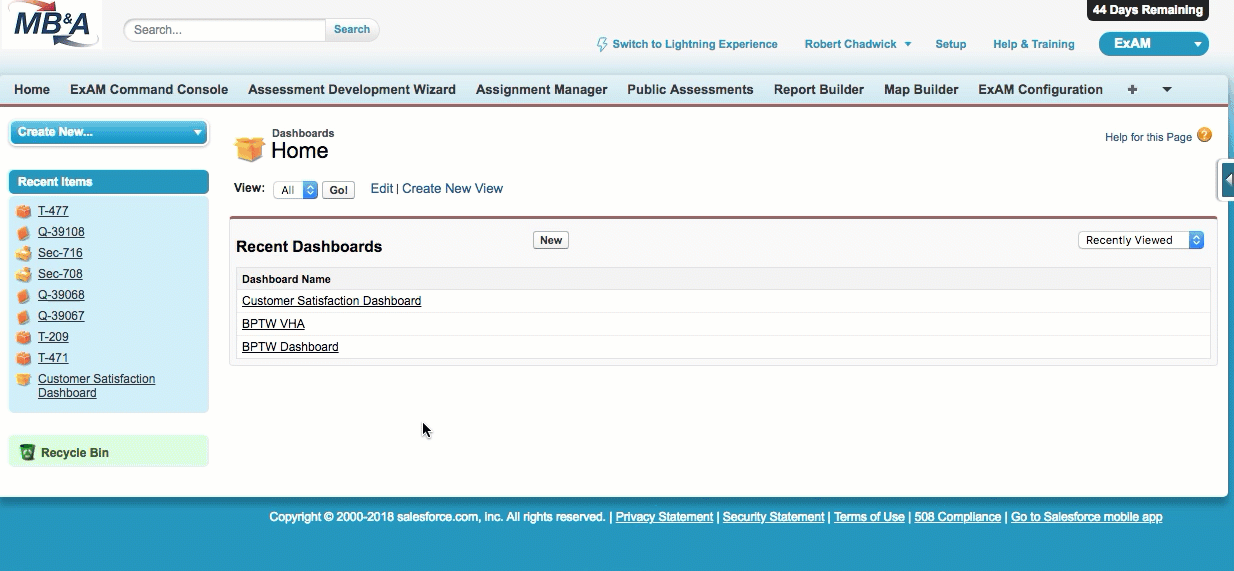Open recent item Sec-708
The width and height of the screenshot is (1234, 571).
click(60, 274)
